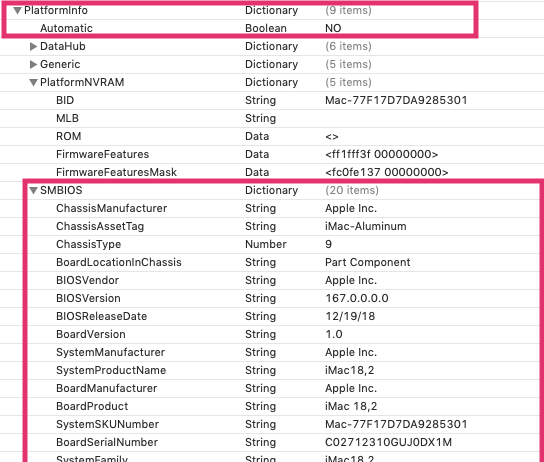
Task: Click the ChassisType number value 9
Action: pos(329,244)
